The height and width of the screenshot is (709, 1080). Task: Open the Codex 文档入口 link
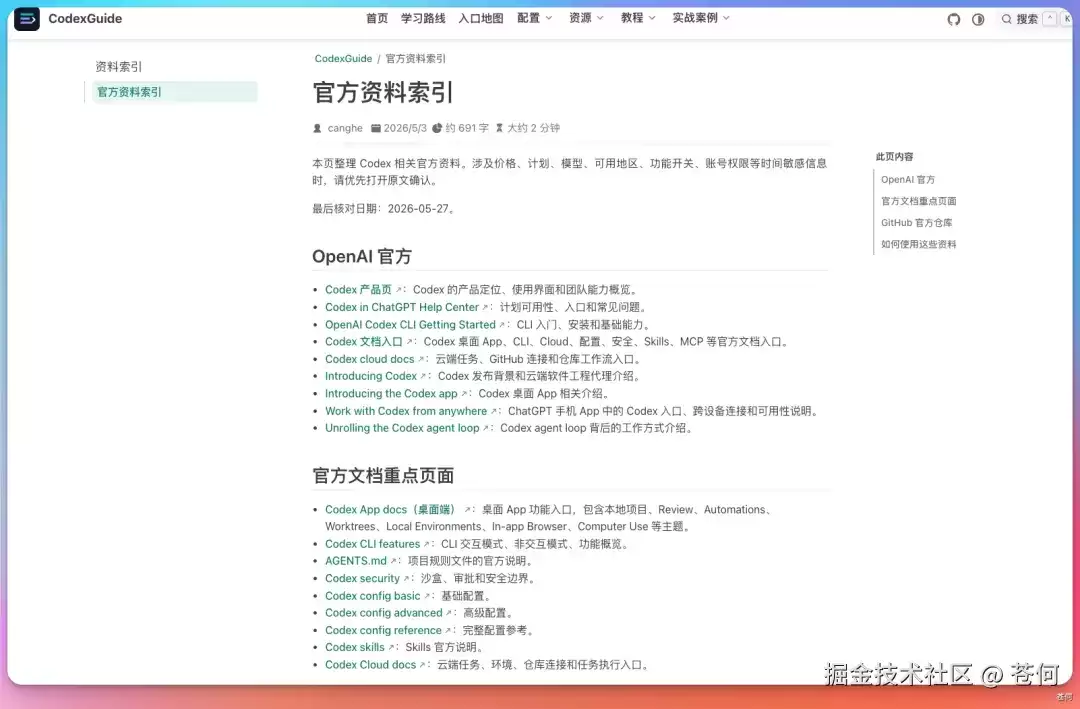(x=364, y=342)
